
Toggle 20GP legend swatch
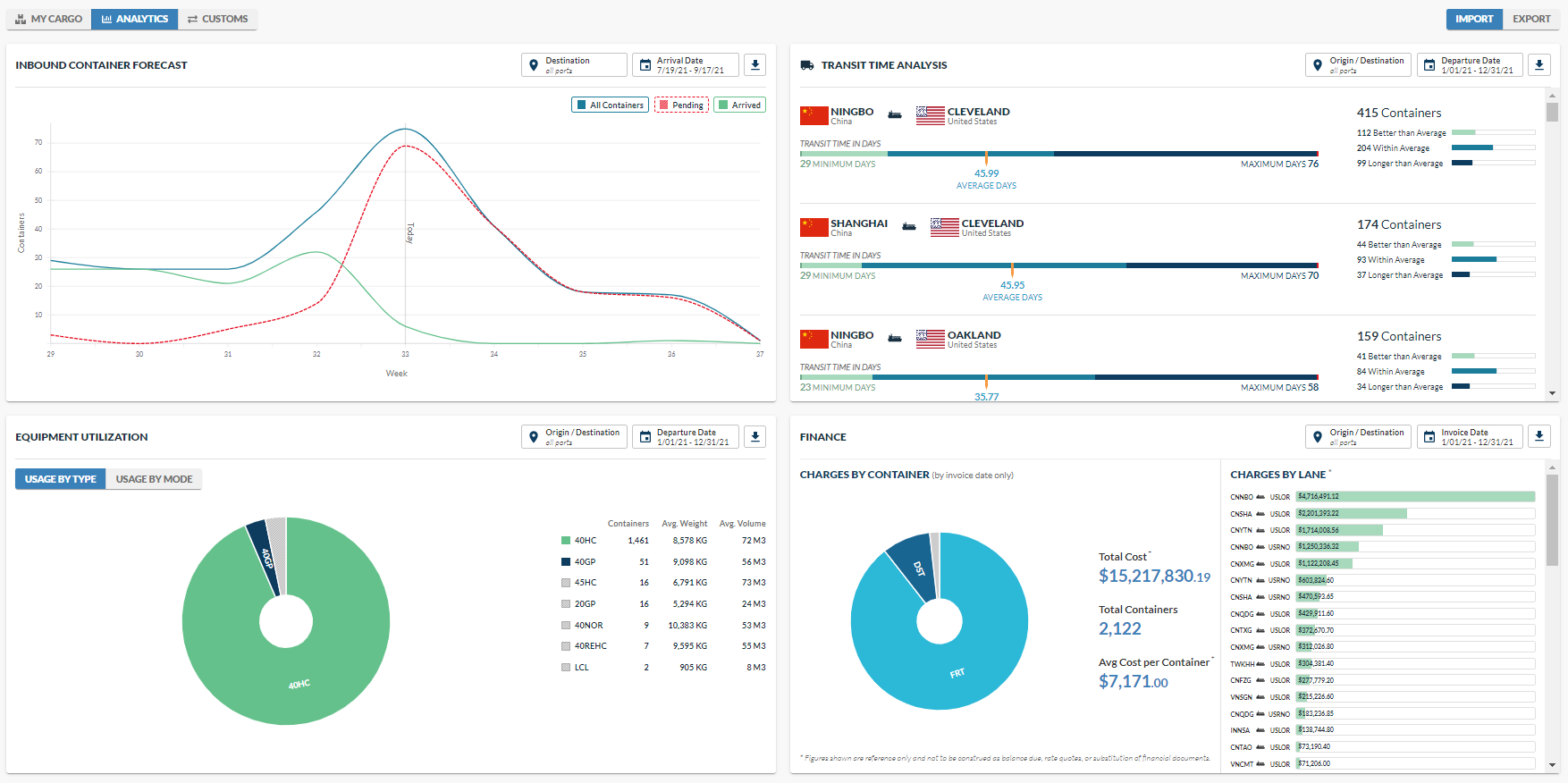click(566, 604)
